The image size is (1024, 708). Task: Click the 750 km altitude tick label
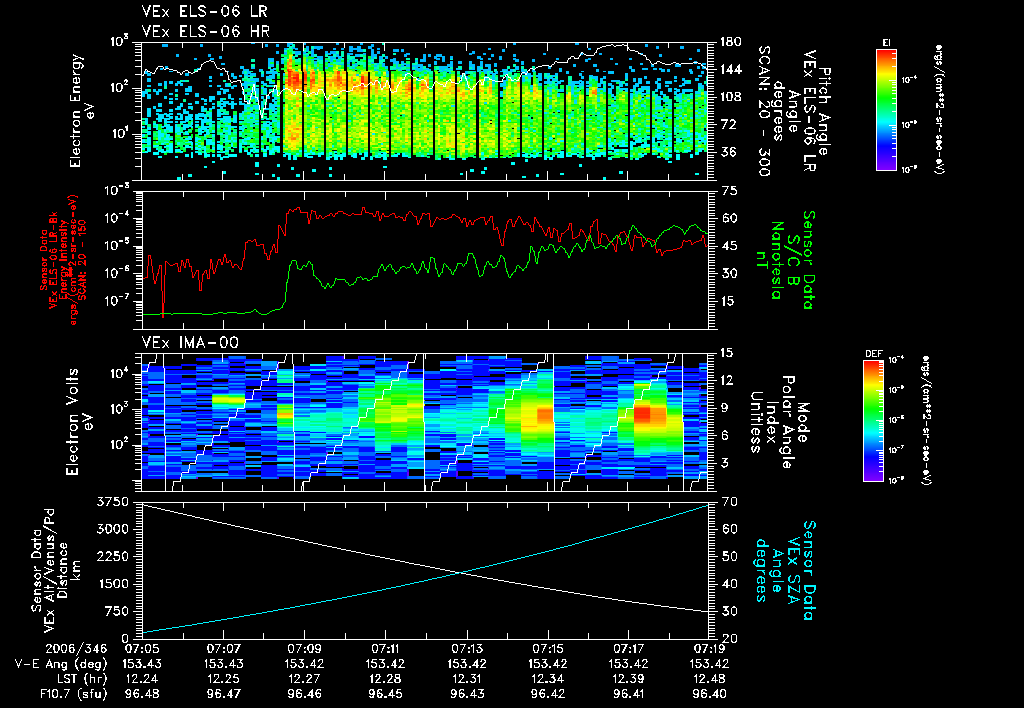[118, 611]
